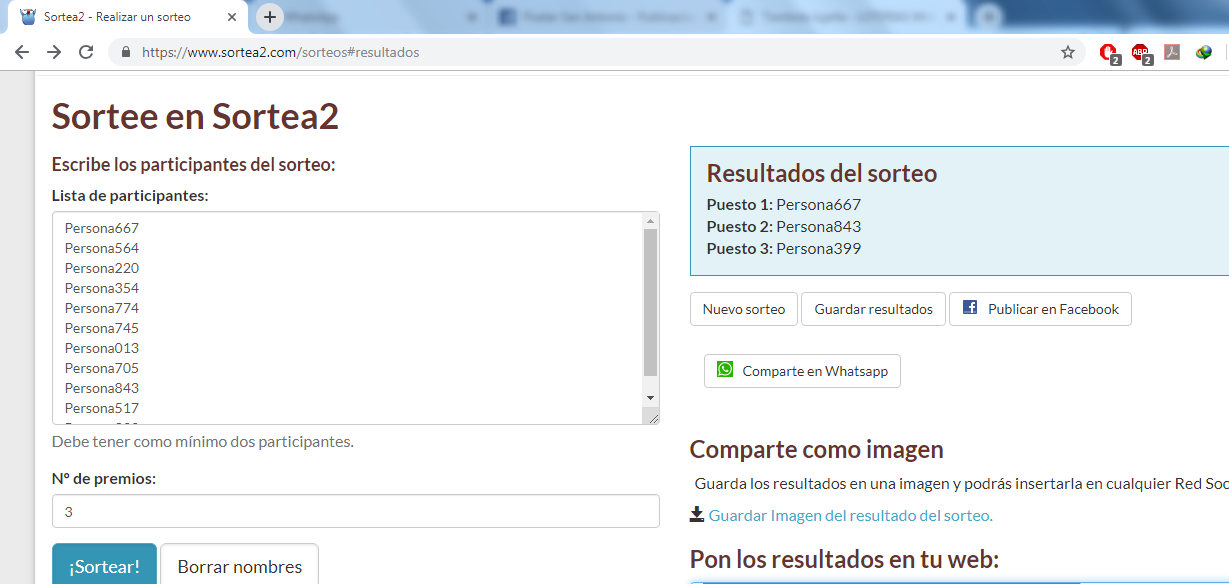Click the textarea resize handle corner
1229x584 pixels.
(x=652, y=417)
